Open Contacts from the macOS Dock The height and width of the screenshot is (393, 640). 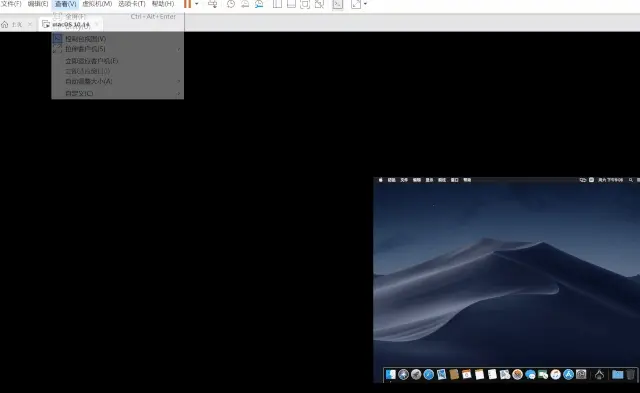click(454, 374)
